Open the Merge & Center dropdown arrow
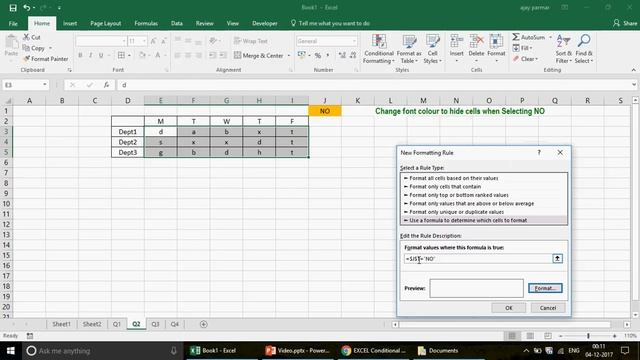This screenshot has height=360, width=640. click(x=289, y=56)
